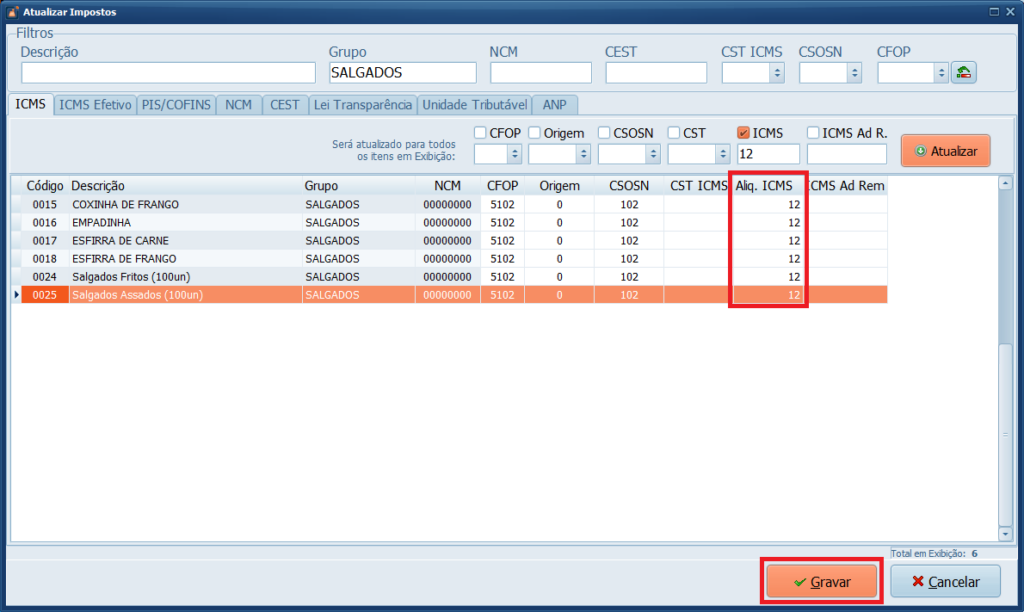Uncheck the ICMS update checkbox
This screenshot has width=1024, height=612.
click(743, 133)
